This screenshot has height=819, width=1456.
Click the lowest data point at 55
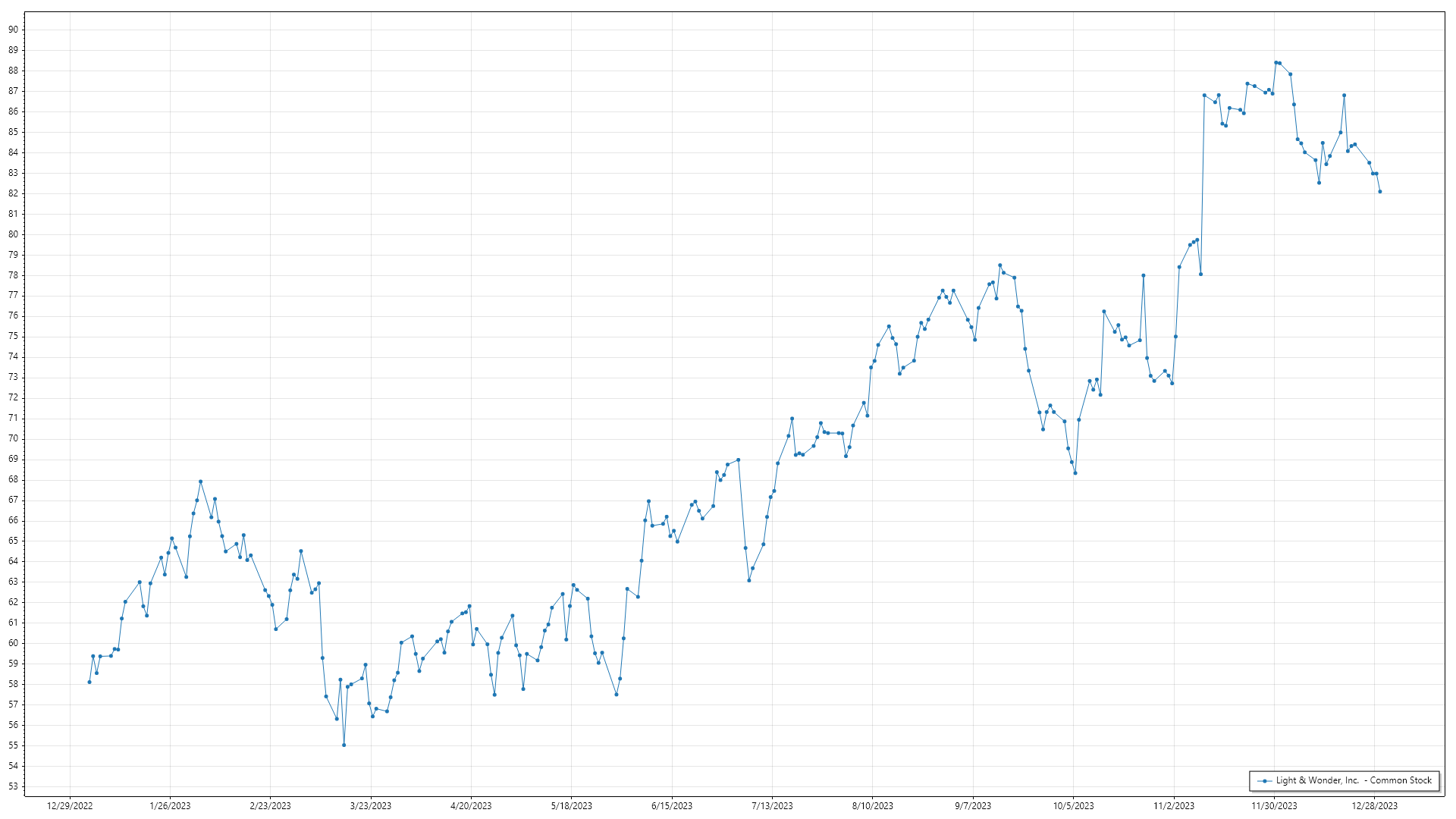coord(344,745)
